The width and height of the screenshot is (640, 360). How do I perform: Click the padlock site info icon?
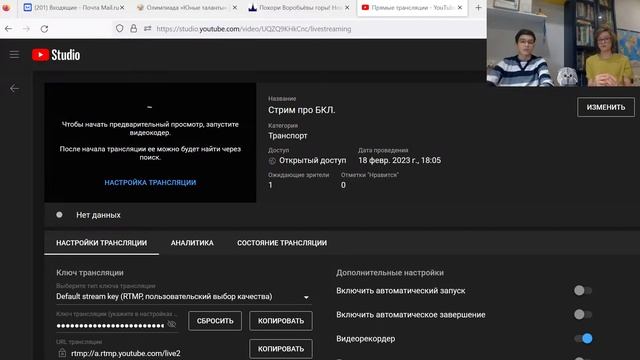coord(133,29)
